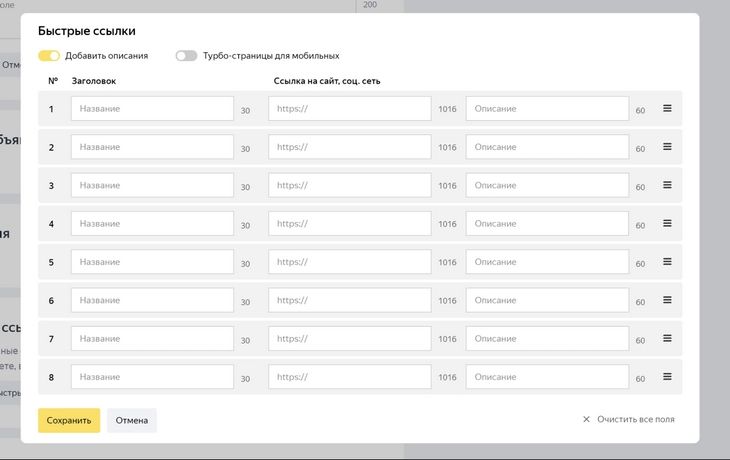Viewport: 730px width, 460px height.
Task: Click the «Название» title field in row 5
Action: [152, 262]
